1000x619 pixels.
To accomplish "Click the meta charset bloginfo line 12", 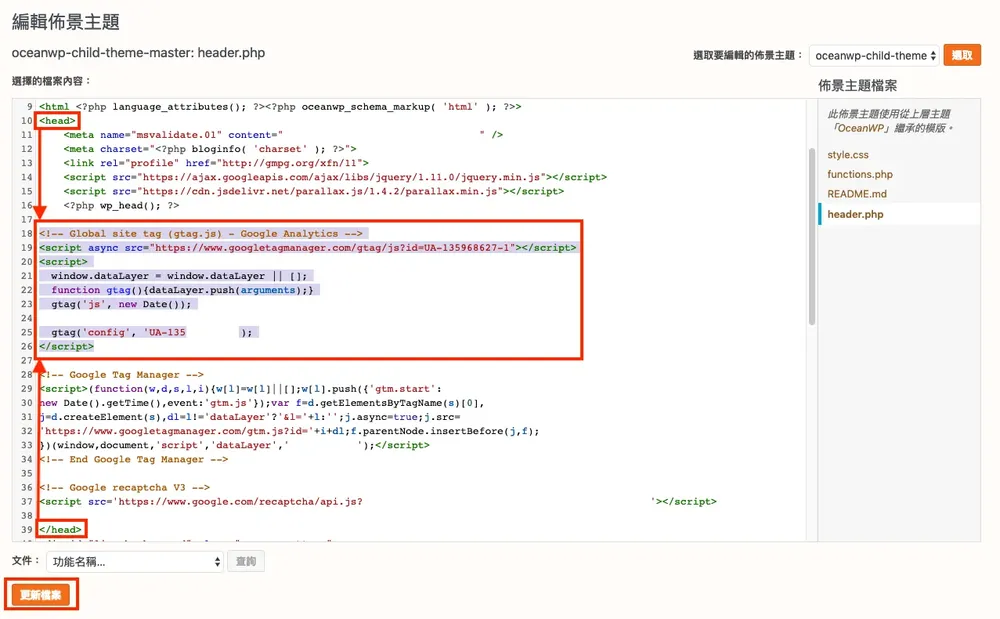I will tap(210, 149).
